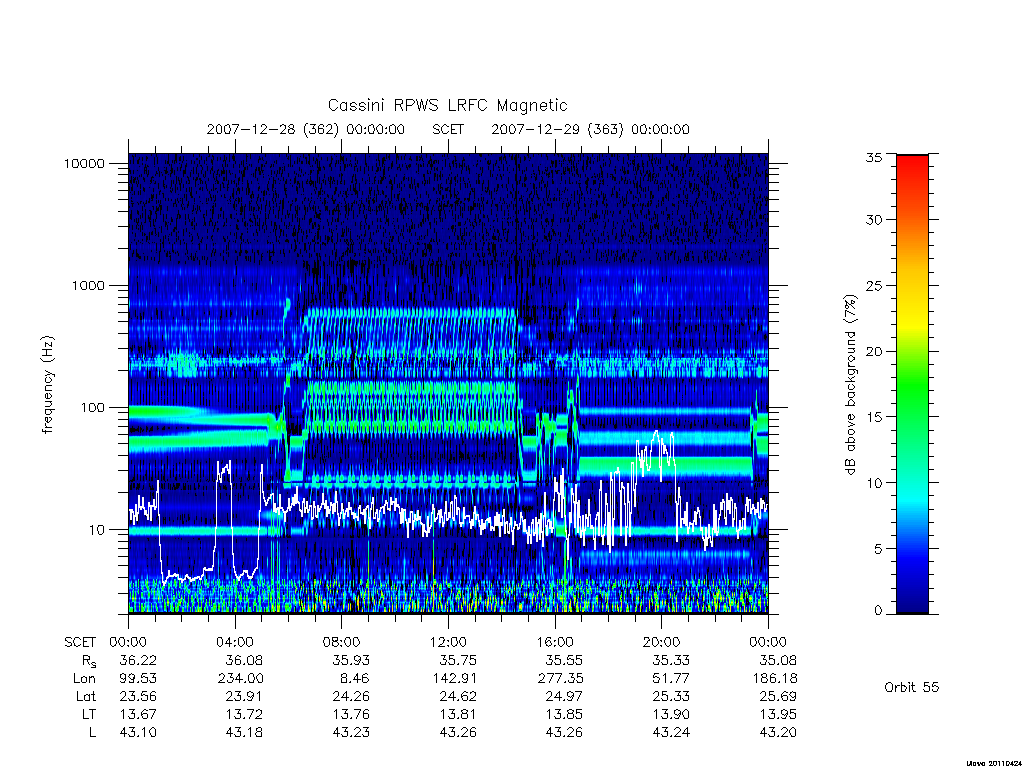Click the 'frequency (Hz)' axis label
This screenshot has height=768, width=1024.
(x=48, y=385)
